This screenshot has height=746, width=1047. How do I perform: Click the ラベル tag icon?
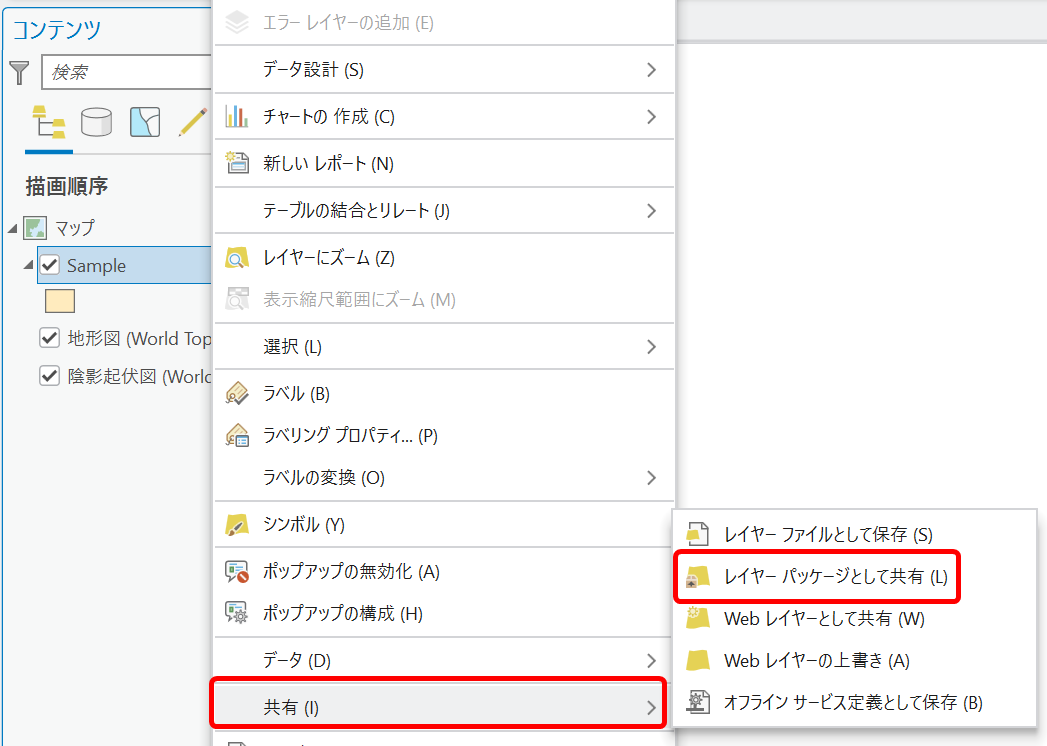[237, 393]
